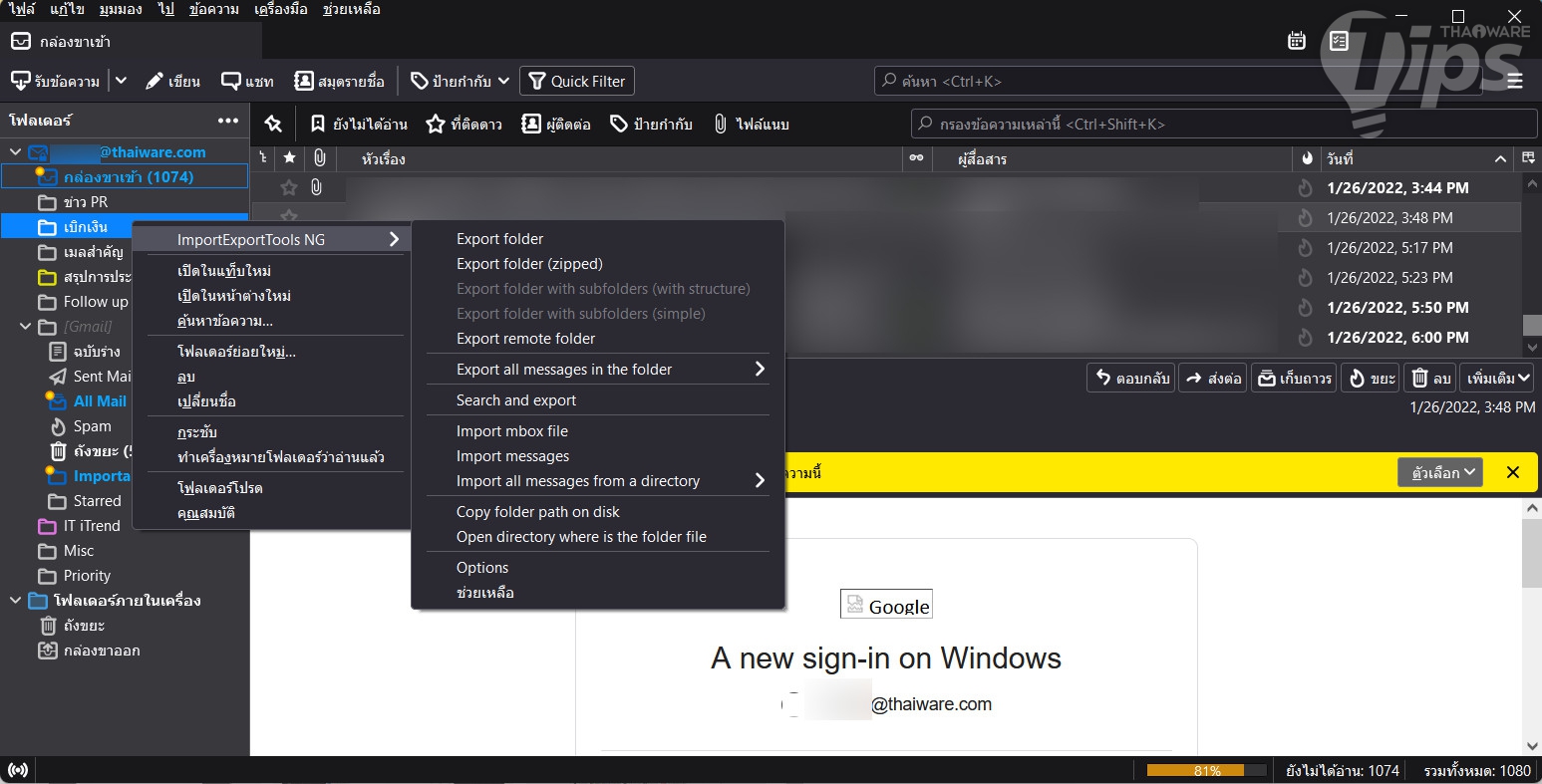
Task: Open Import all messages from a directory submenu
Action: pyautogui.click(x=598, y=481)
